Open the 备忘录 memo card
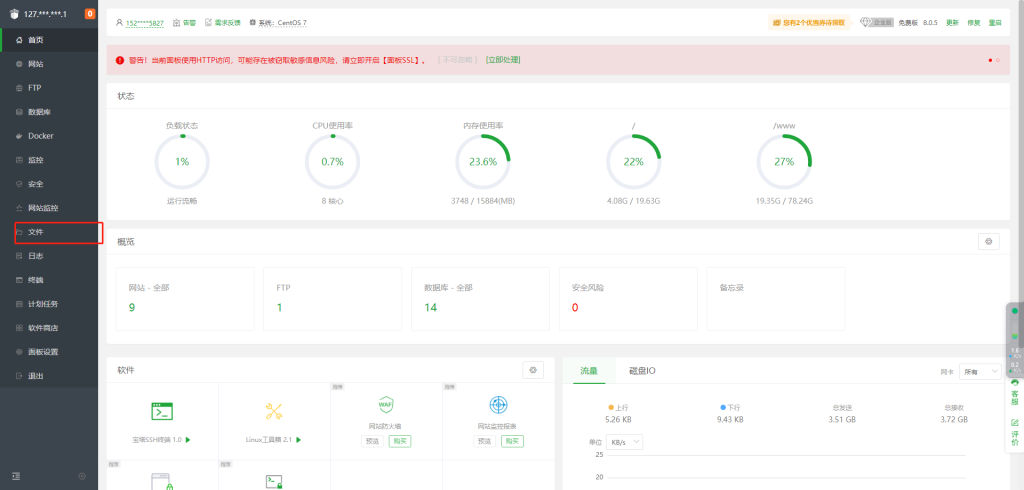The height and width of the screenshot is (490, 1024). [x=776, y=299]
